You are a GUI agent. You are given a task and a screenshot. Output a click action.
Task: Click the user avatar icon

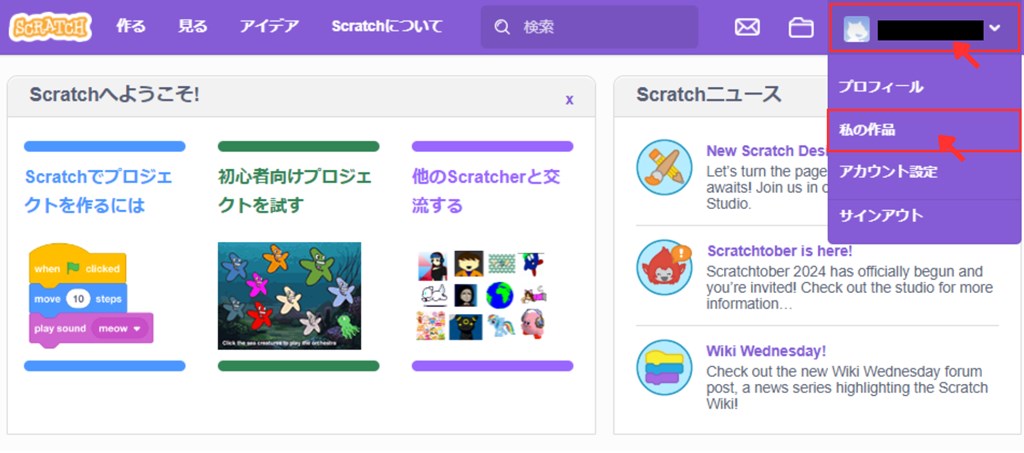tap(856, 29)
